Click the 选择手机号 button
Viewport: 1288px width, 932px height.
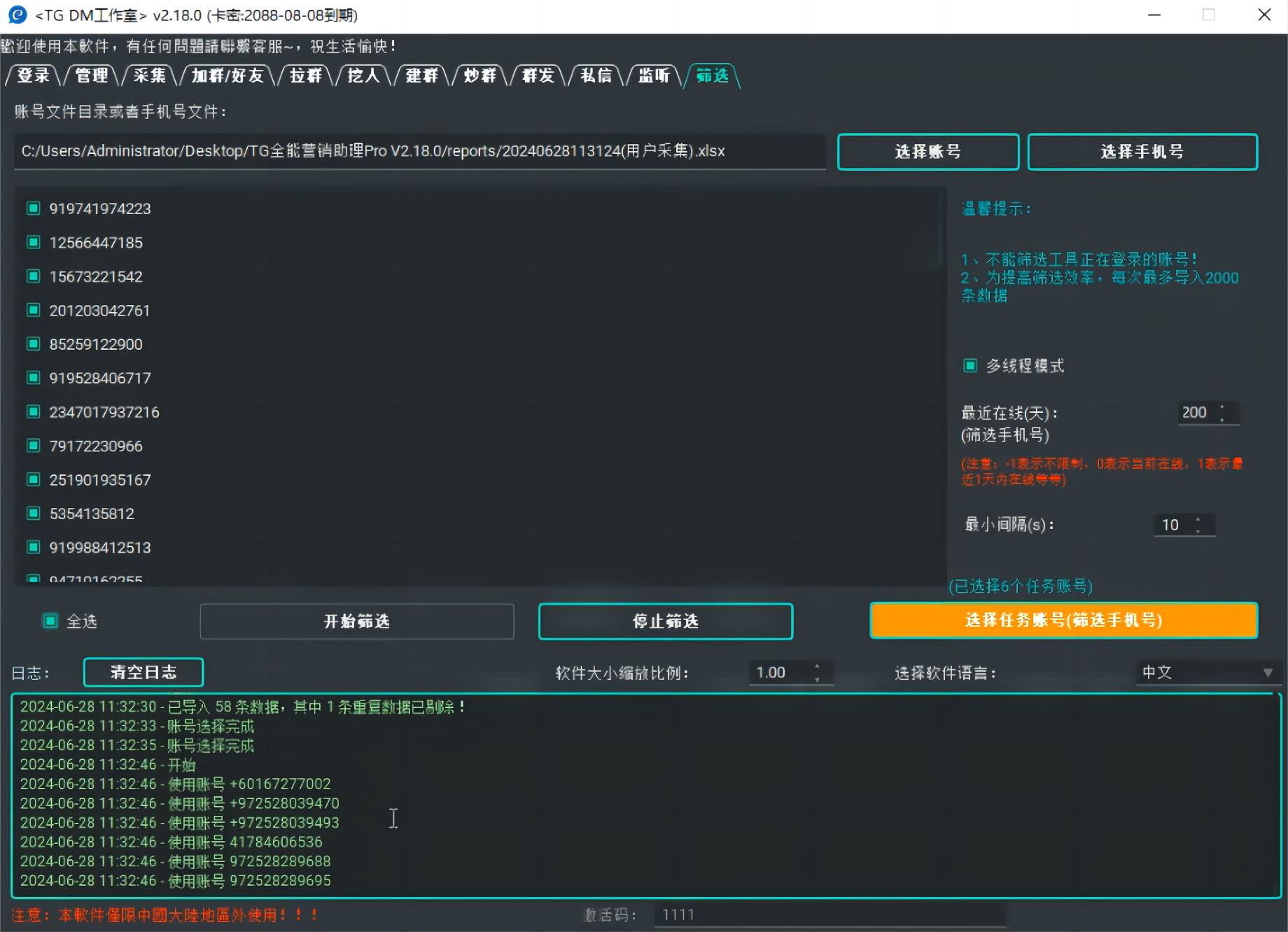point(1142,152)
